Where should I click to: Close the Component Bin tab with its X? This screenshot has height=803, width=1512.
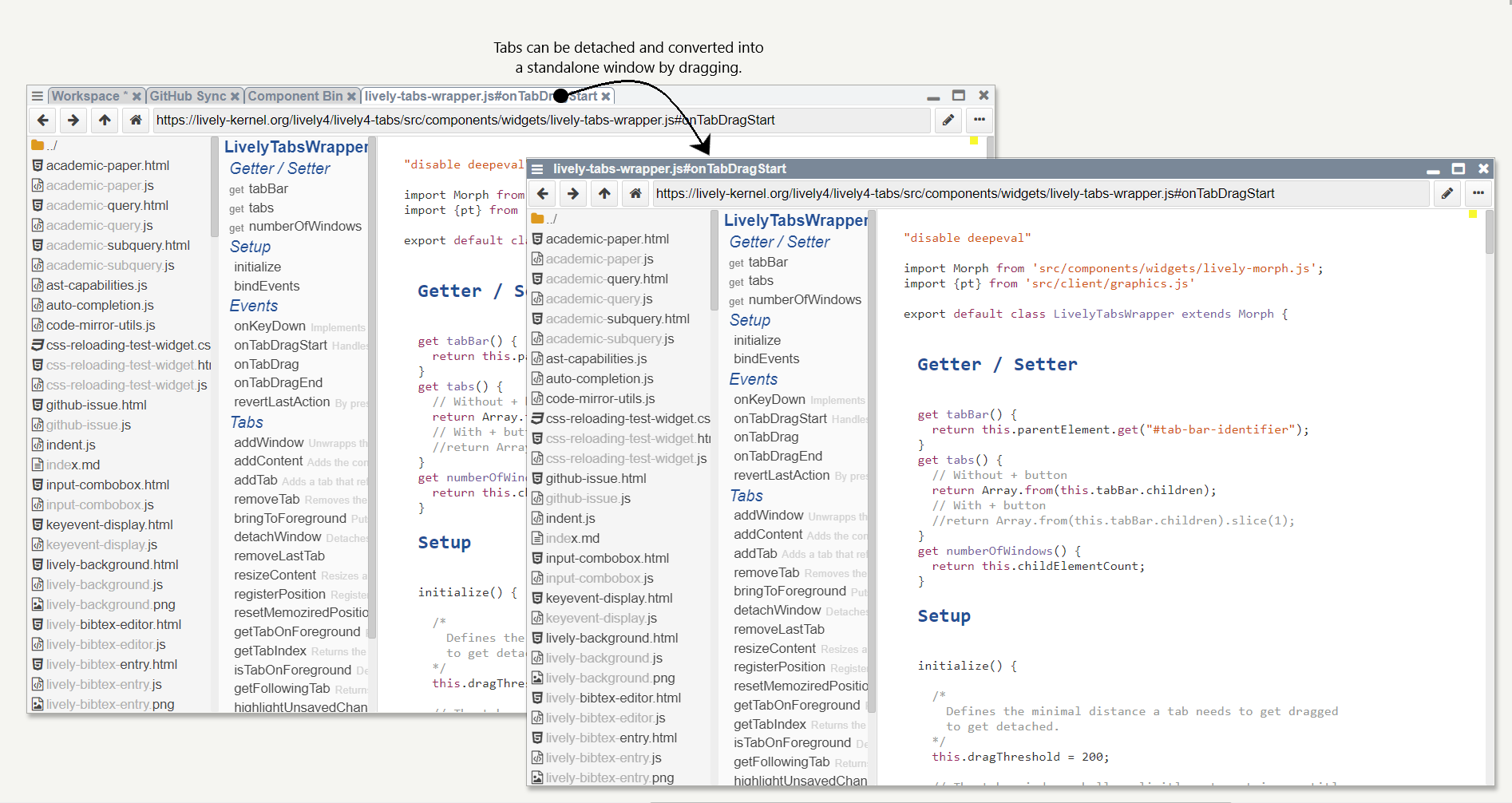point(350,97)
